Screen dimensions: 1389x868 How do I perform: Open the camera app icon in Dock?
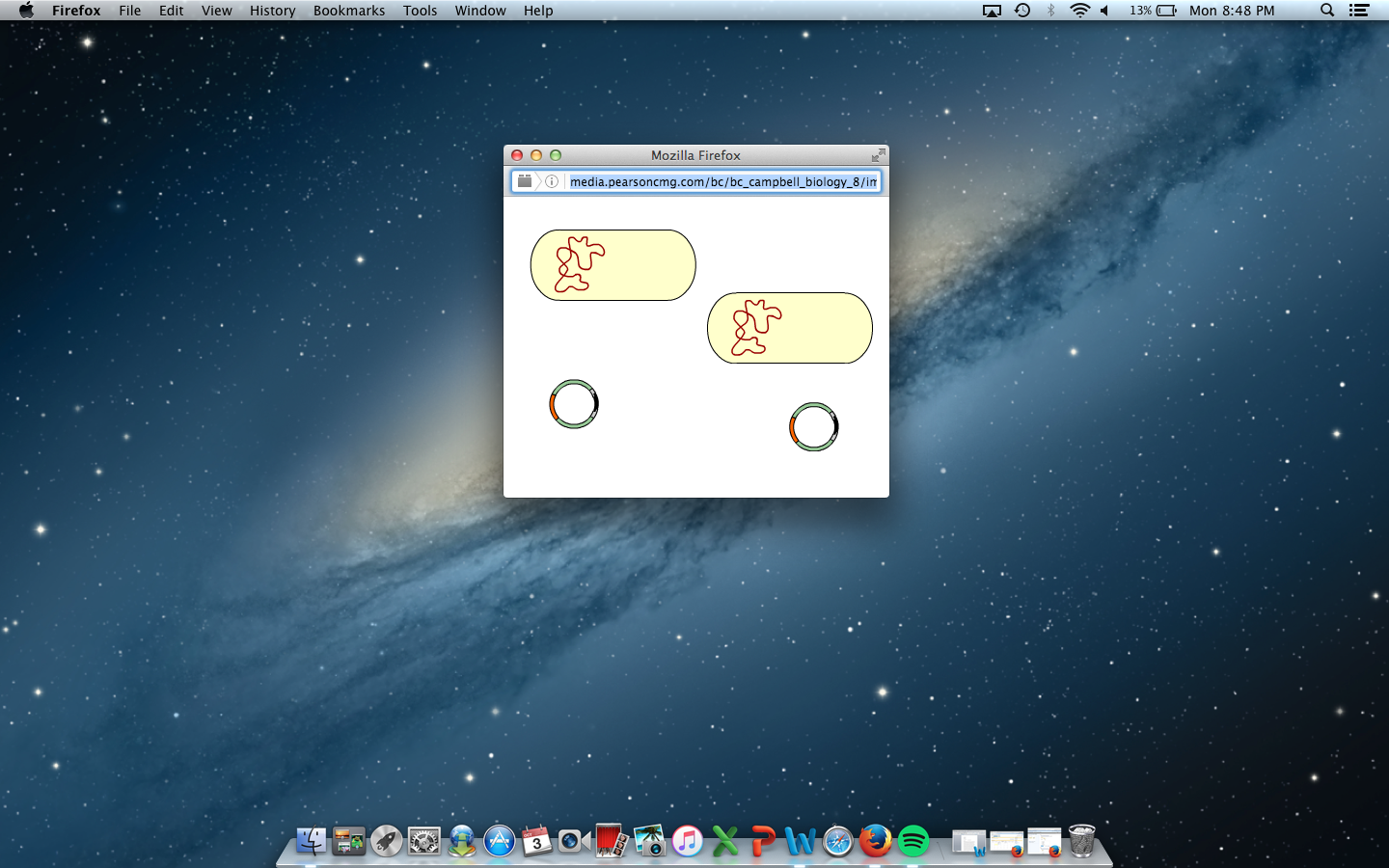tap(574, 841)
